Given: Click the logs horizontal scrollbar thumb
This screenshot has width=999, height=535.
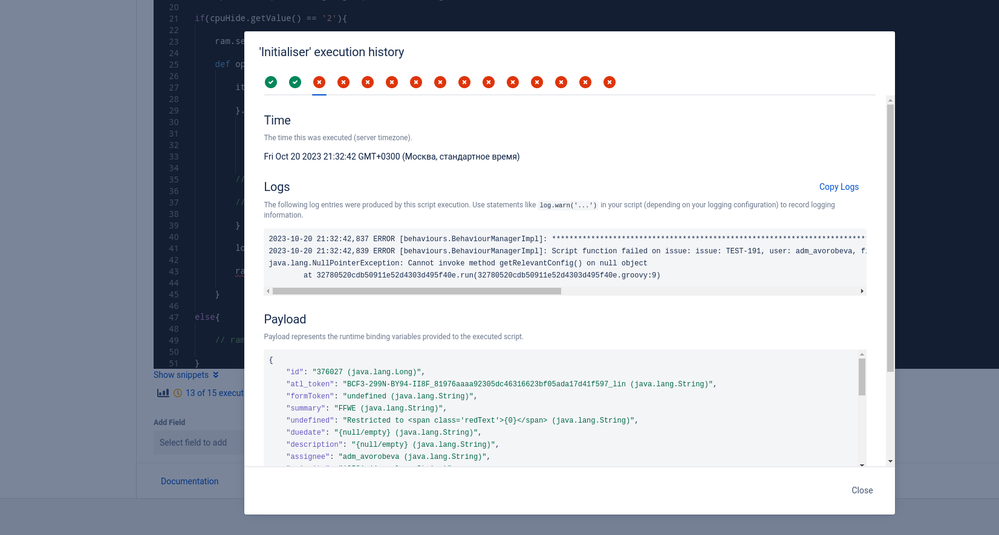Looking at the screenshot, I should coord(417,291).
